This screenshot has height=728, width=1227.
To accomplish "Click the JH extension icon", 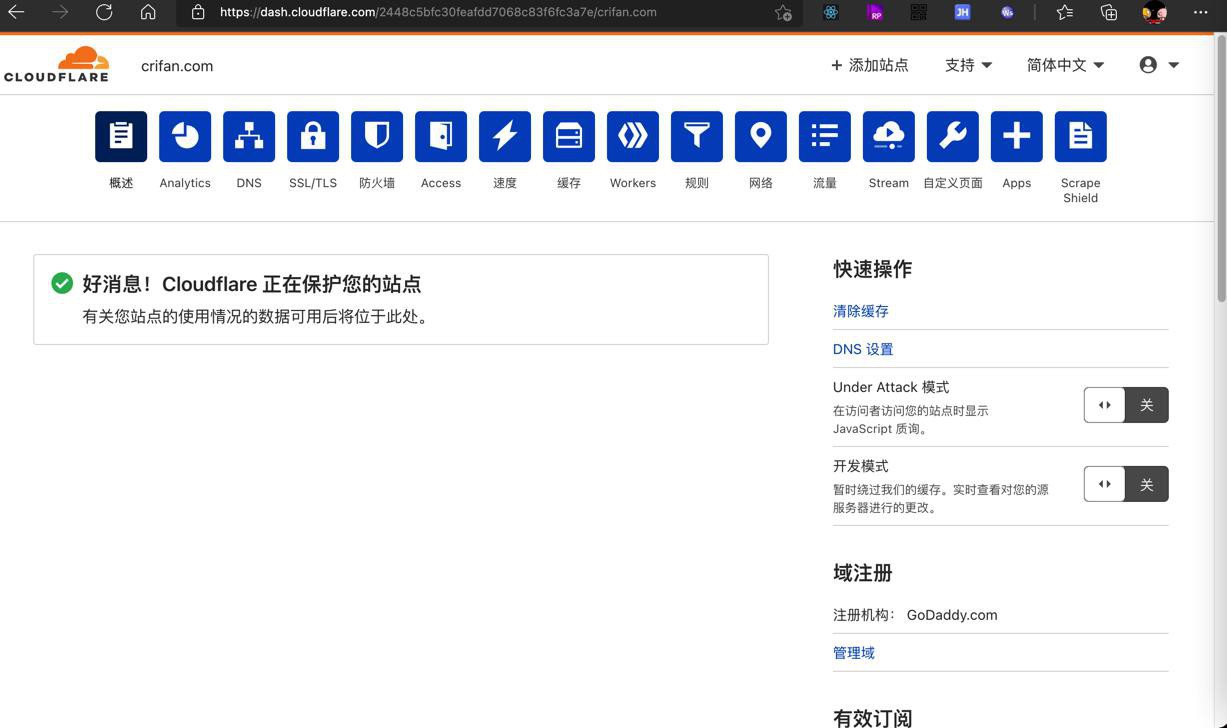I will point(962,12).
